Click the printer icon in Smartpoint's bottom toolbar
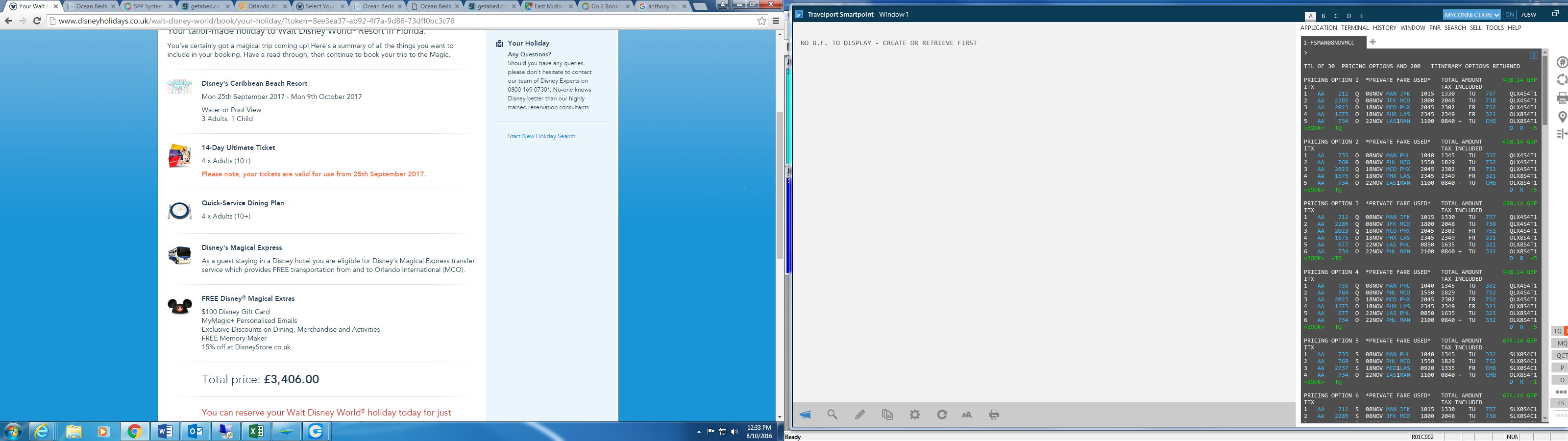This screenshot has height=441, width=1568. [x=995, y=415]
